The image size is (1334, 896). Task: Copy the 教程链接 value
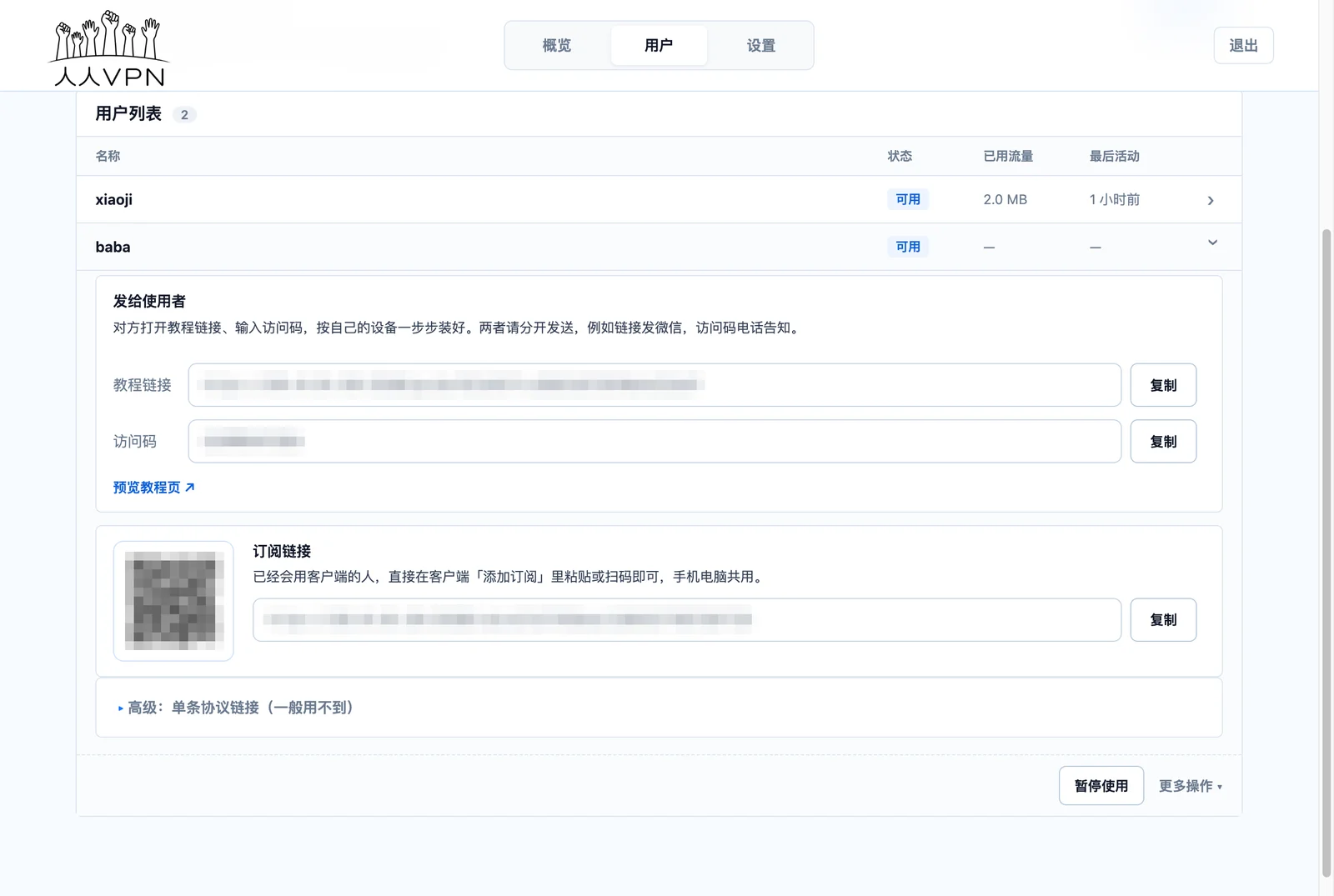click(x=1163, y=385)
